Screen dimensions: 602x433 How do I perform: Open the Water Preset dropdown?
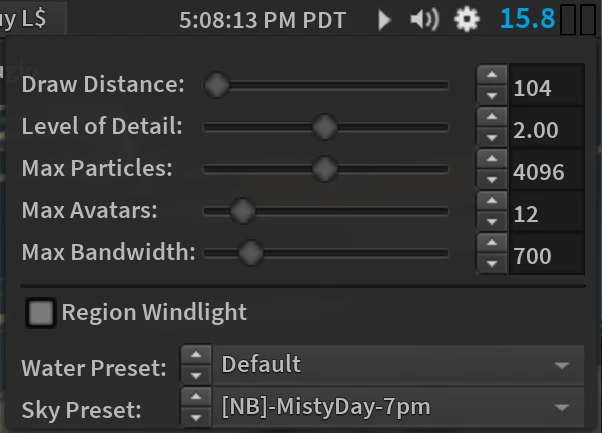tap(400, 365)
